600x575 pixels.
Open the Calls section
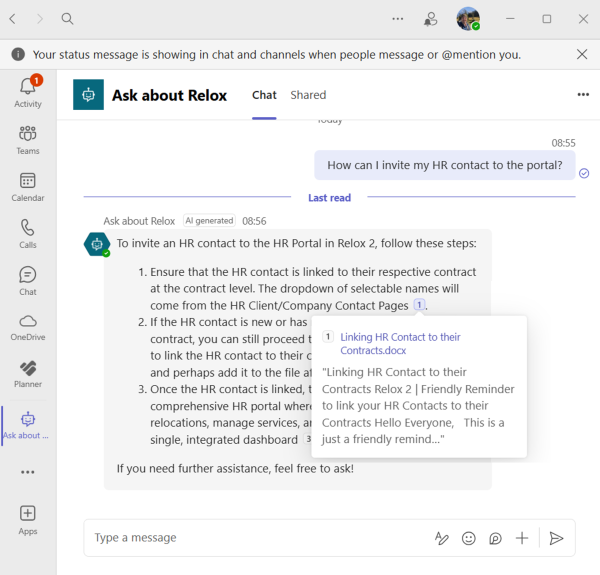(x=28, y=233)
